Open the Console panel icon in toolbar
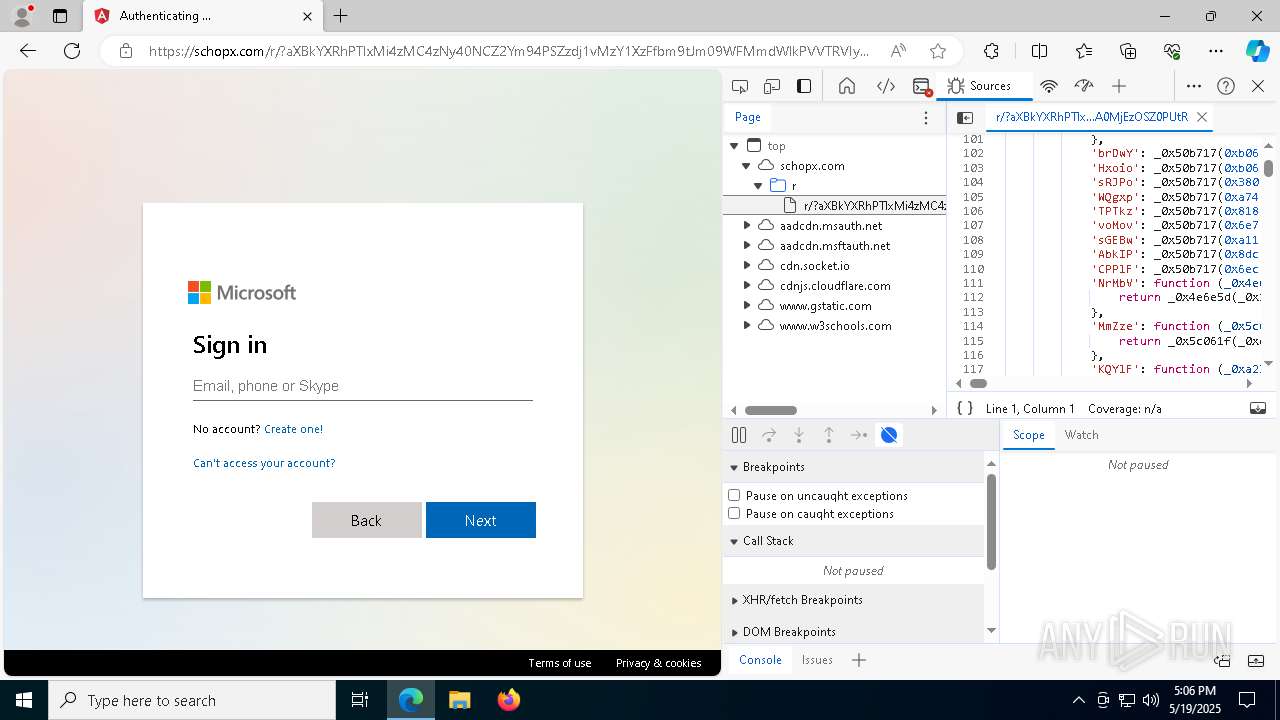Image resolution: width=1280 pixels, height=720 pixels. (922, 86)
